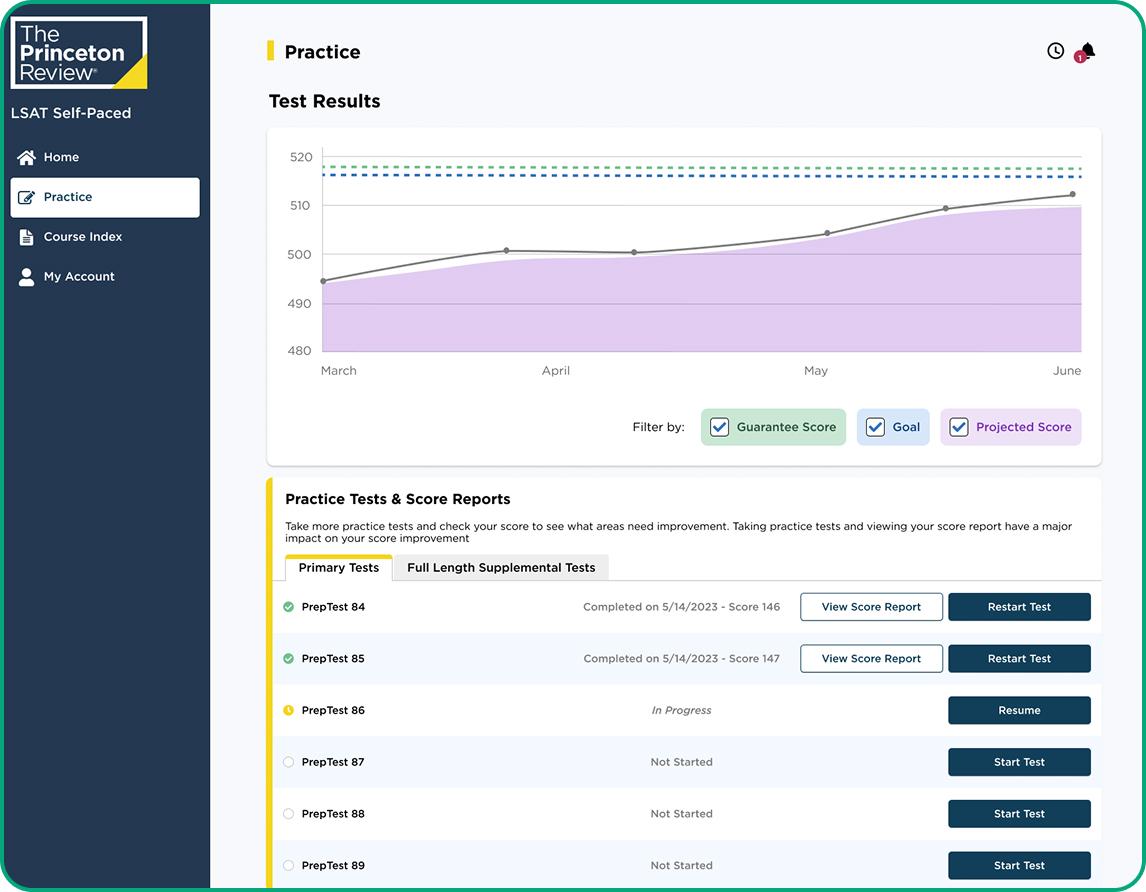Click the yellow in-progress icon for PrepTest 86
This screenshot has height=892, width=1146.
tap(289, 711)
